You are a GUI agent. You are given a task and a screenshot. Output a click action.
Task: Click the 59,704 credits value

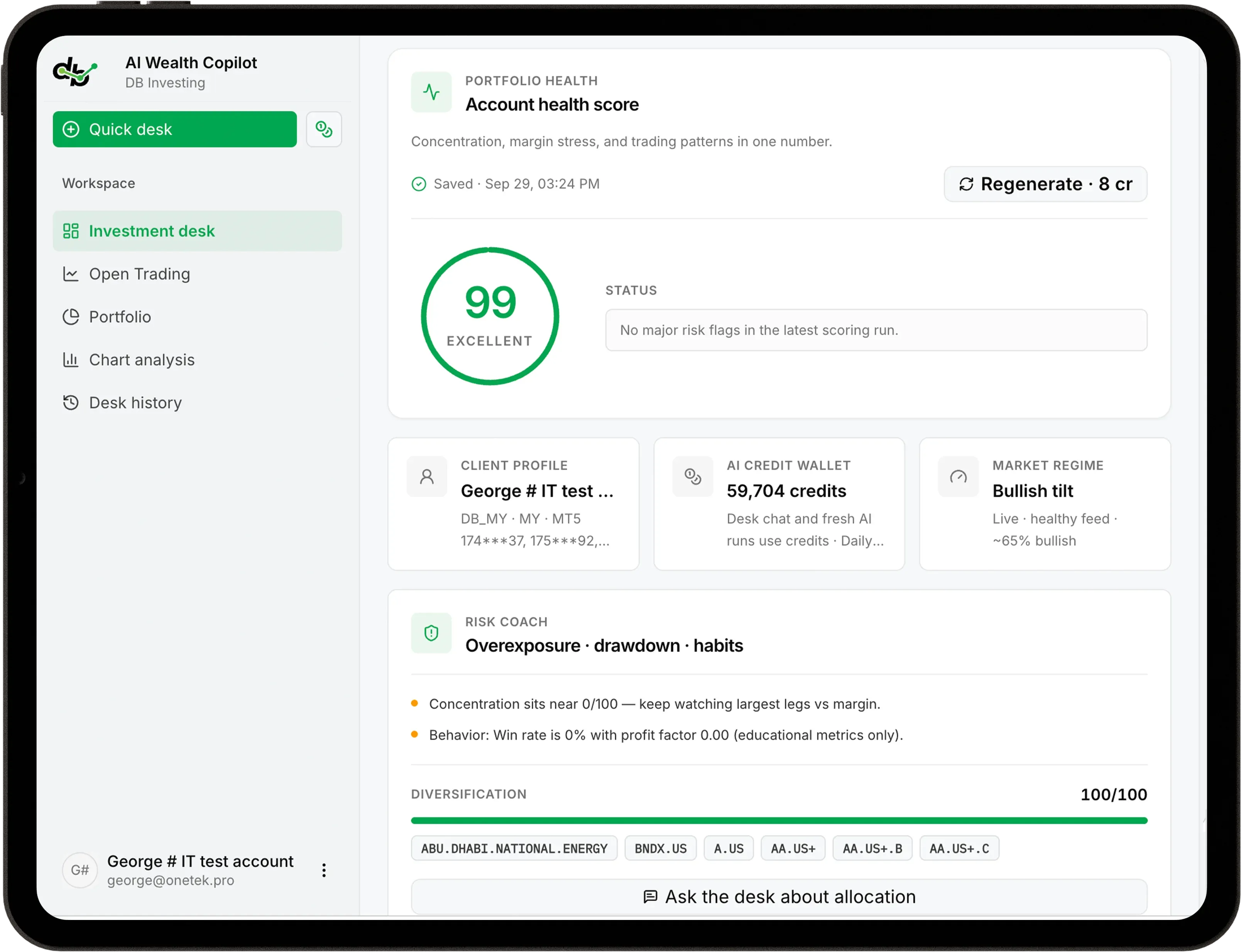(x=787, y=491)
